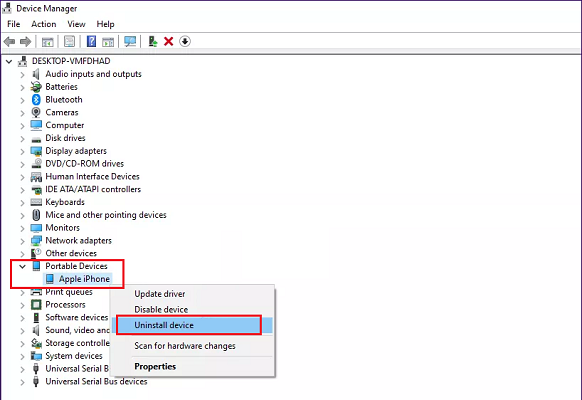Choose Uninstall device from context menu

click(x=193, y=325)
